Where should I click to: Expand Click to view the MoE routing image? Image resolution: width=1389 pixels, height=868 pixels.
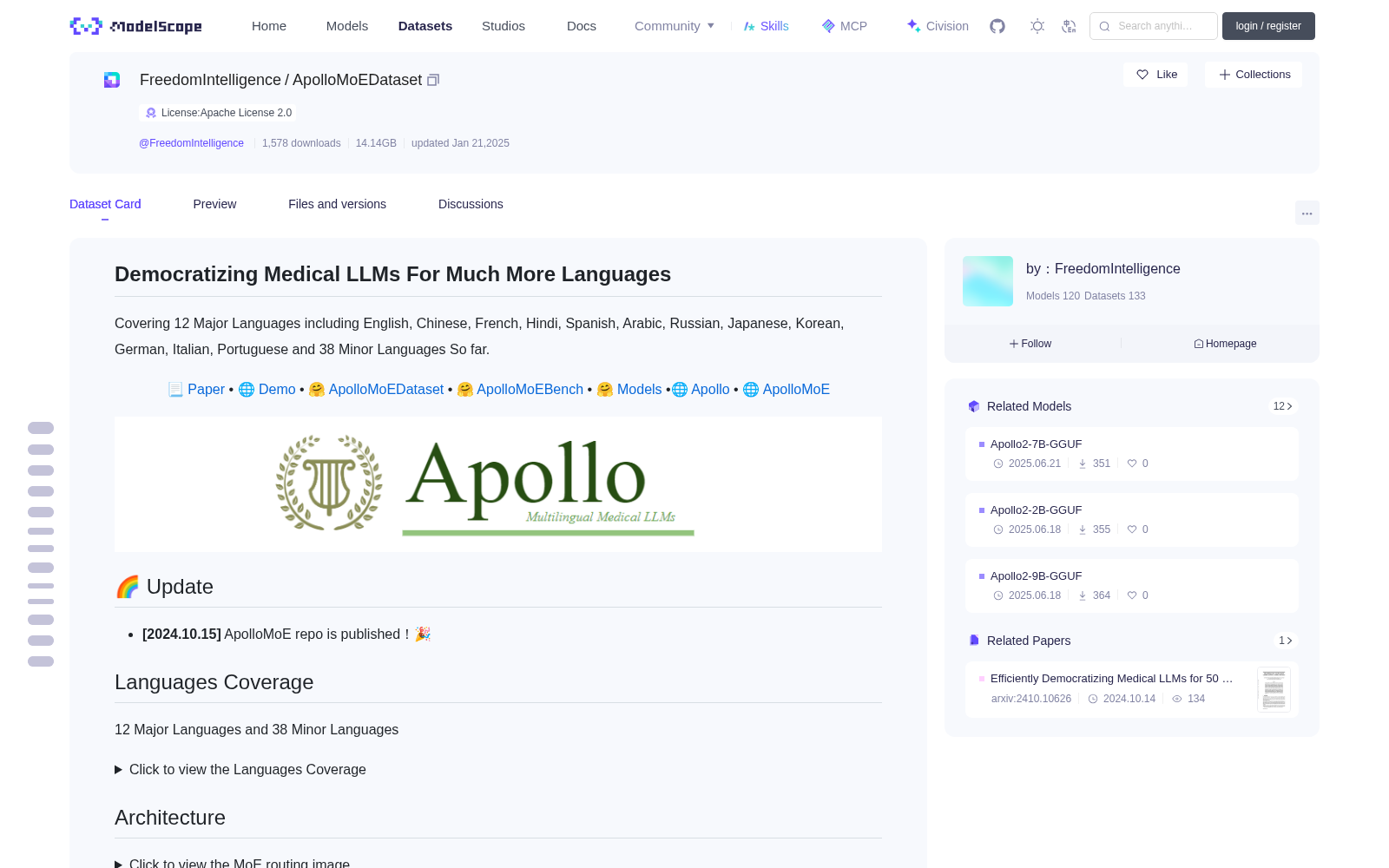point(233,863)
